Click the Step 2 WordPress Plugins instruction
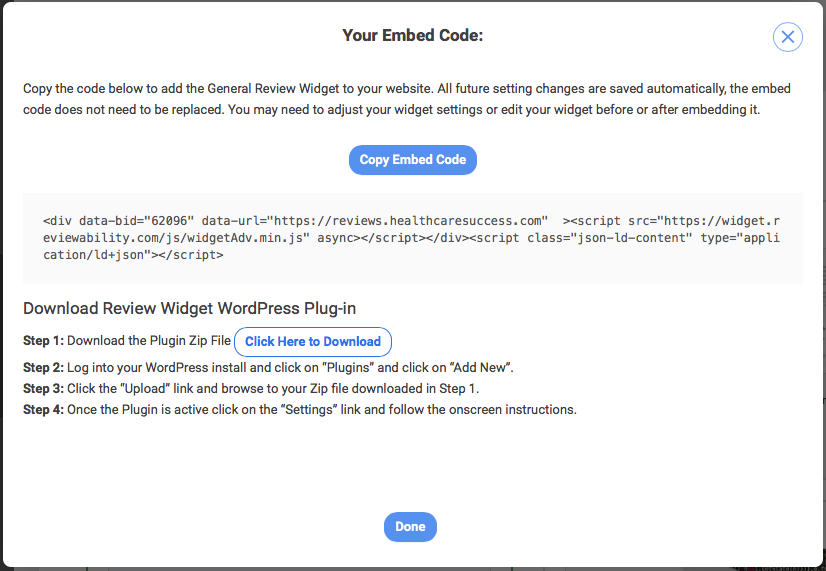 268,368
